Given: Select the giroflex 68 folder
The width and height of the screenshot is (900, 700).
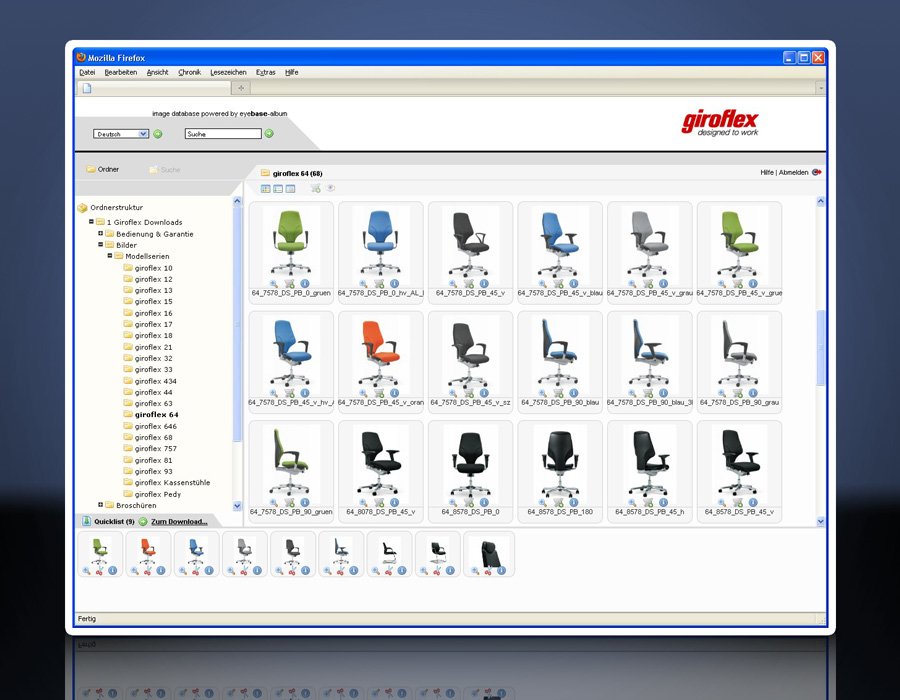Looking at the screenshot, I should pyautogui.click(x=153, y=437).
